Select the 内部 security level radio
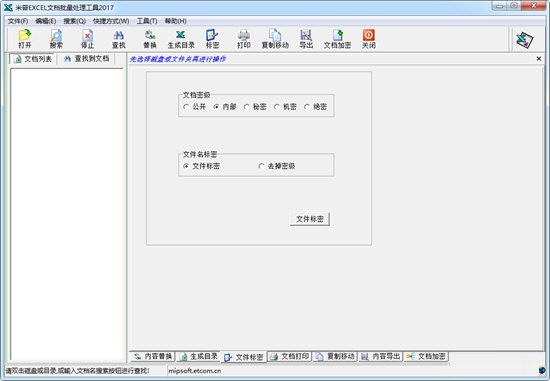Viewport: 550px width, 381px height. pyautogui.click(x=225, y=107)
